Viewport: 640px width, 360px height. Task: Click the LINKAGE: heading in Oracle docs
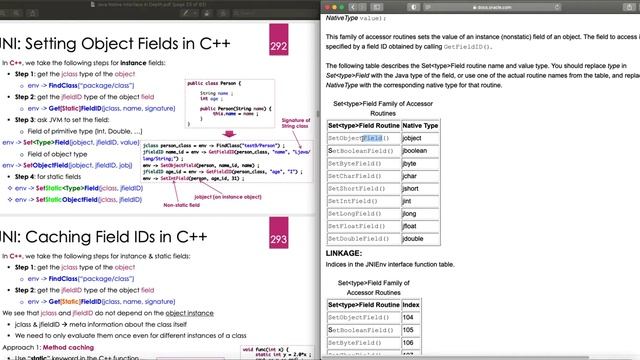(344, 253)
